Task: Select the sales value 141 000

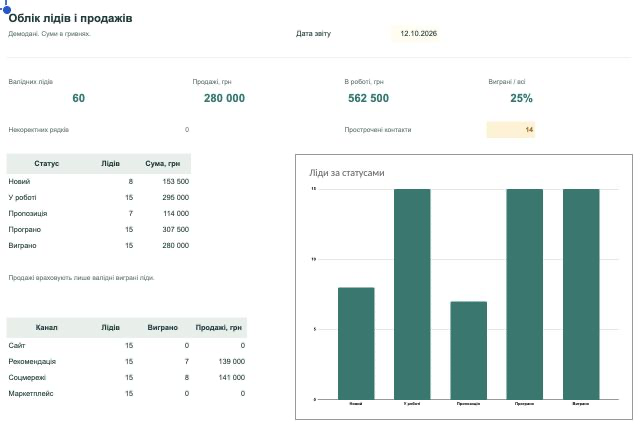Action: 232,378
